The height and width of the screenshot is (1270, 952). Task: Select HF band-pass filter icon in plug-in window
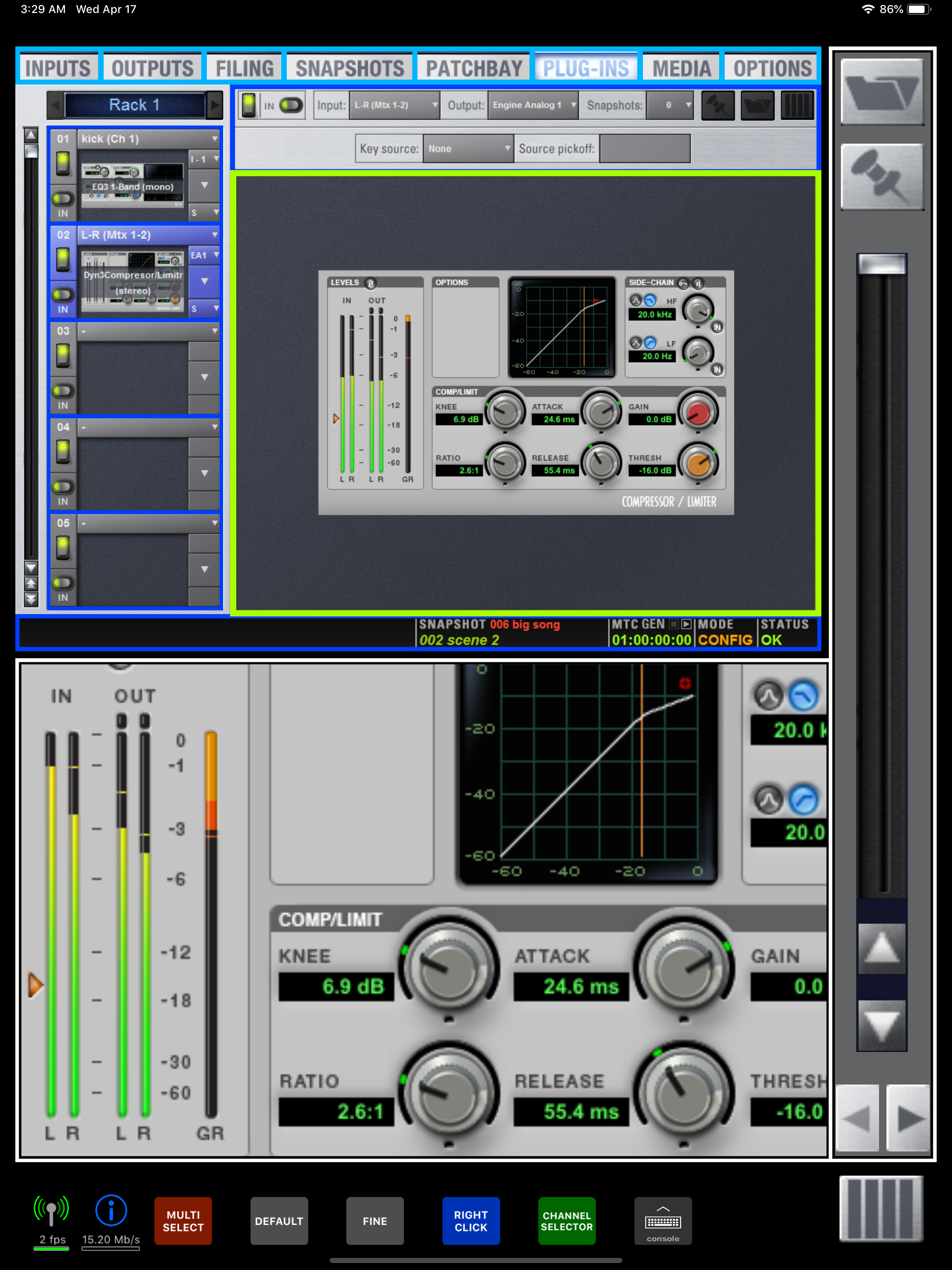635,300
